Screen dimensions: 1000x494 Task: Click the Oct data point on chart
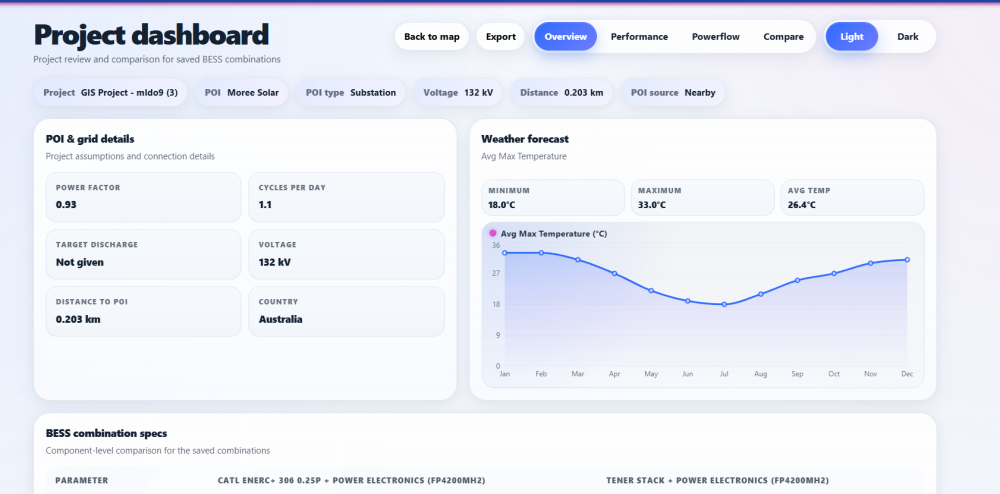tap(834, 273)
